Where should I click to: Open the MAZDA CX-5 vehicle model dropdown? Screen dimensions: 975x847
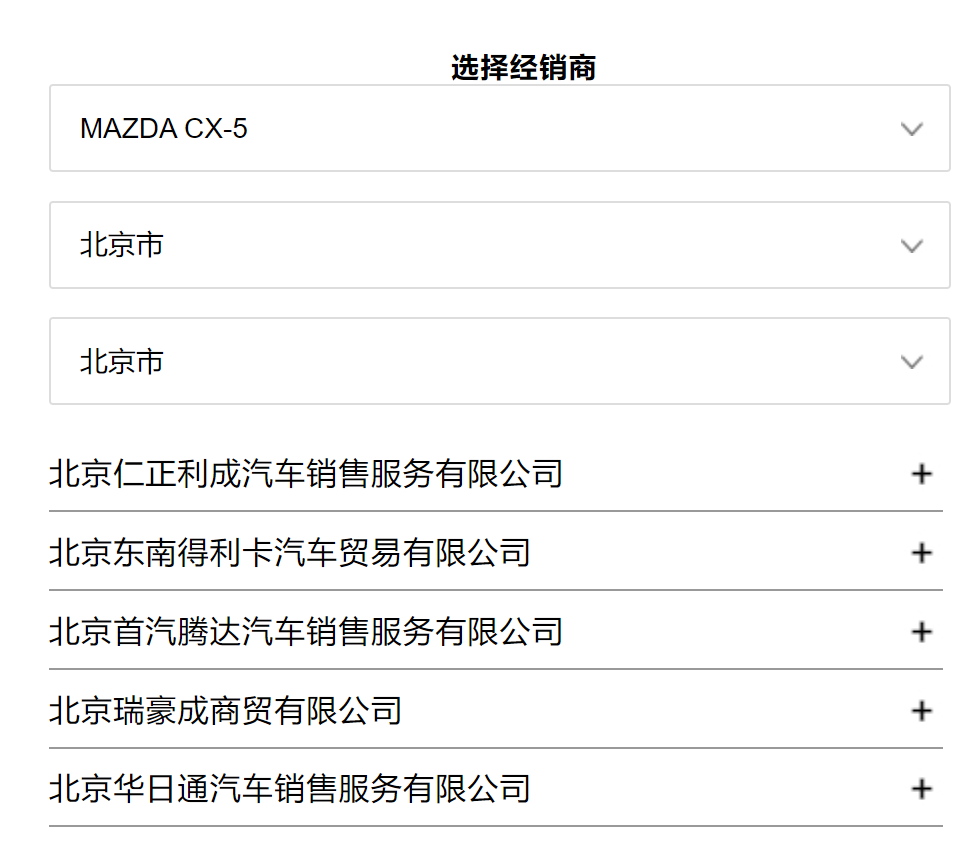point(497,129)
